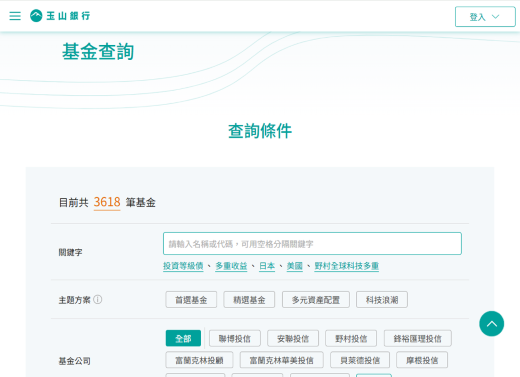This screenshot has height=377, width=520.
Task: Click the 日本 keyword link
Action: tap(267, 266)
